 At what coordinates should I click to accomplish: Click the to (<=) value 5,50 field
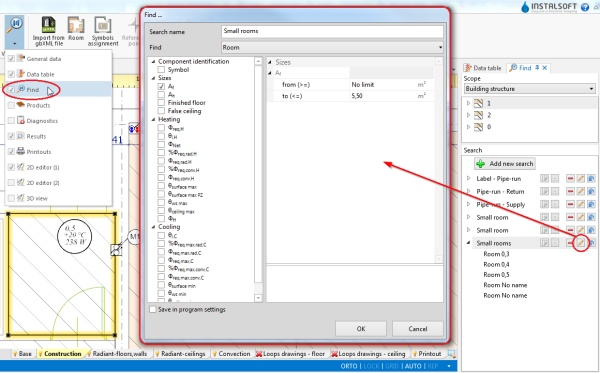point(383,96)
